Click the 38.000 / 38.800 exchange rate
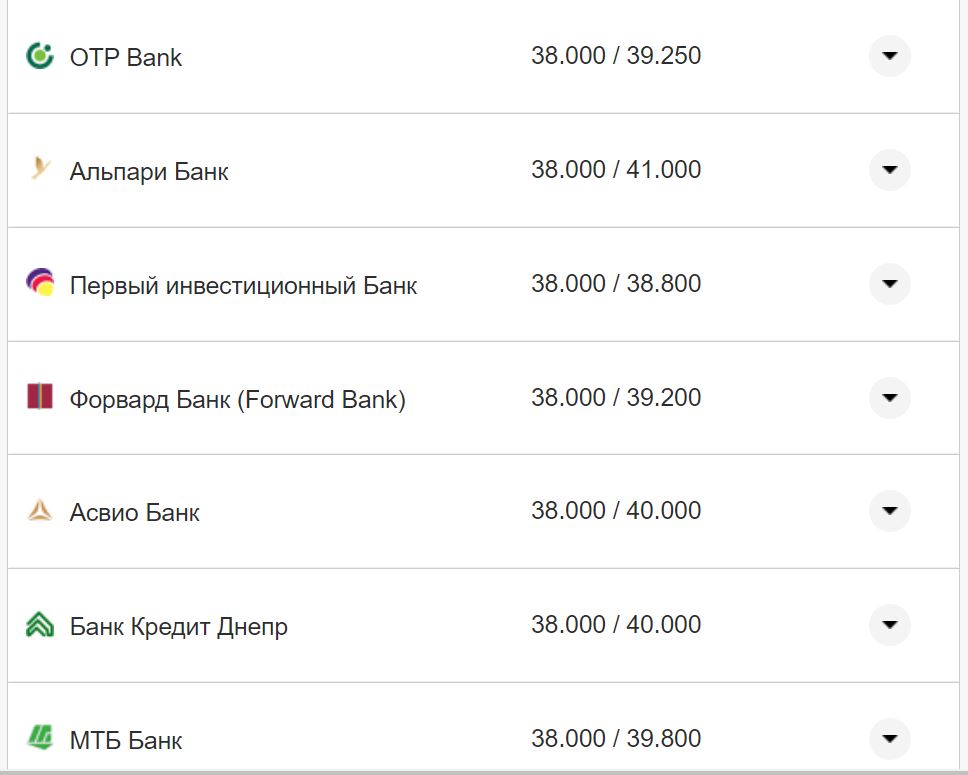The width and height of the screenshot is (968, 775). tap(616, 284)
